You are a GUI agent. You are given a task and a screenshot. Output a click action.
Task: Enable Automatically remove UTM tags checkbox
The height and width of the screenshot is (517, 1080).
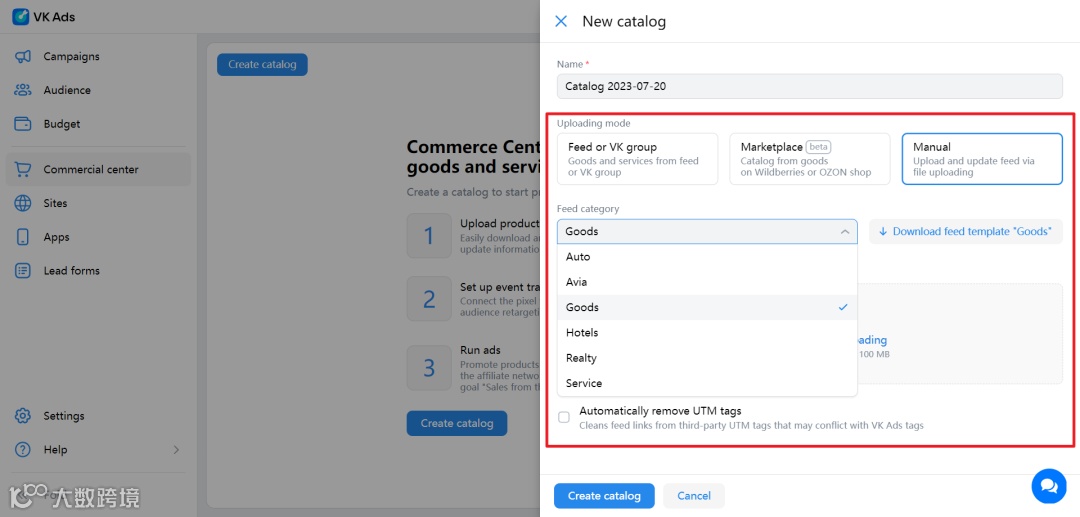coord(564,417)
